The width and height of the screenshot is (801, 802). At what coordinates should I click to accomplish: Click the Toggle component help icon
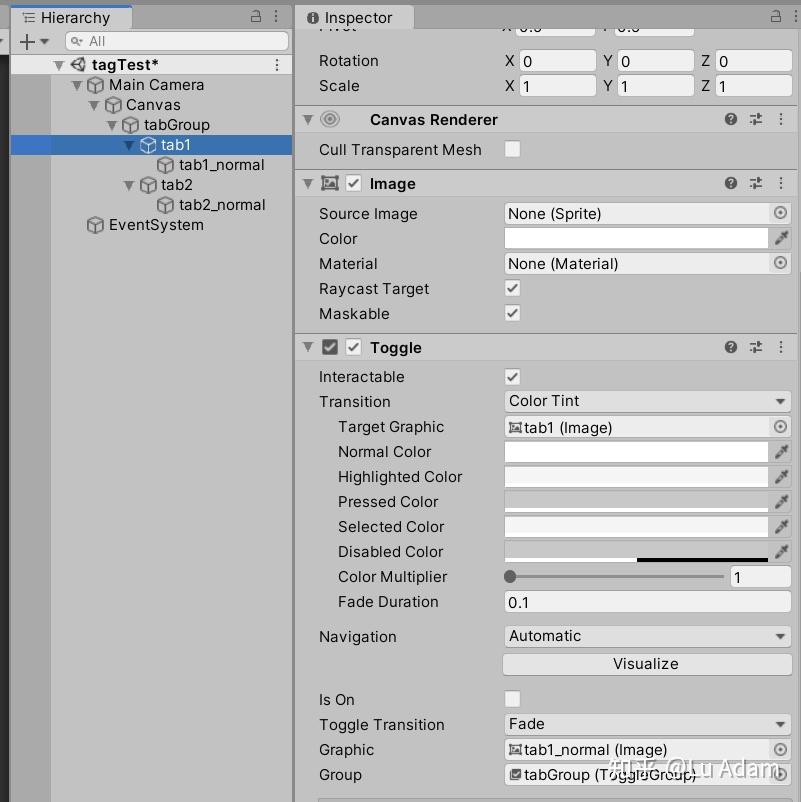[x=731, y=347]
